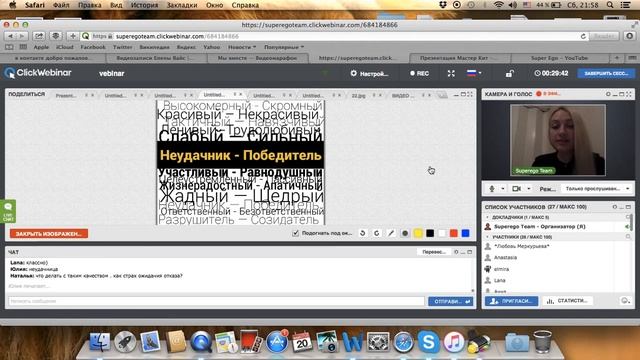Pick the red color swatch
640x360 pixels.
tap(453, 233)
